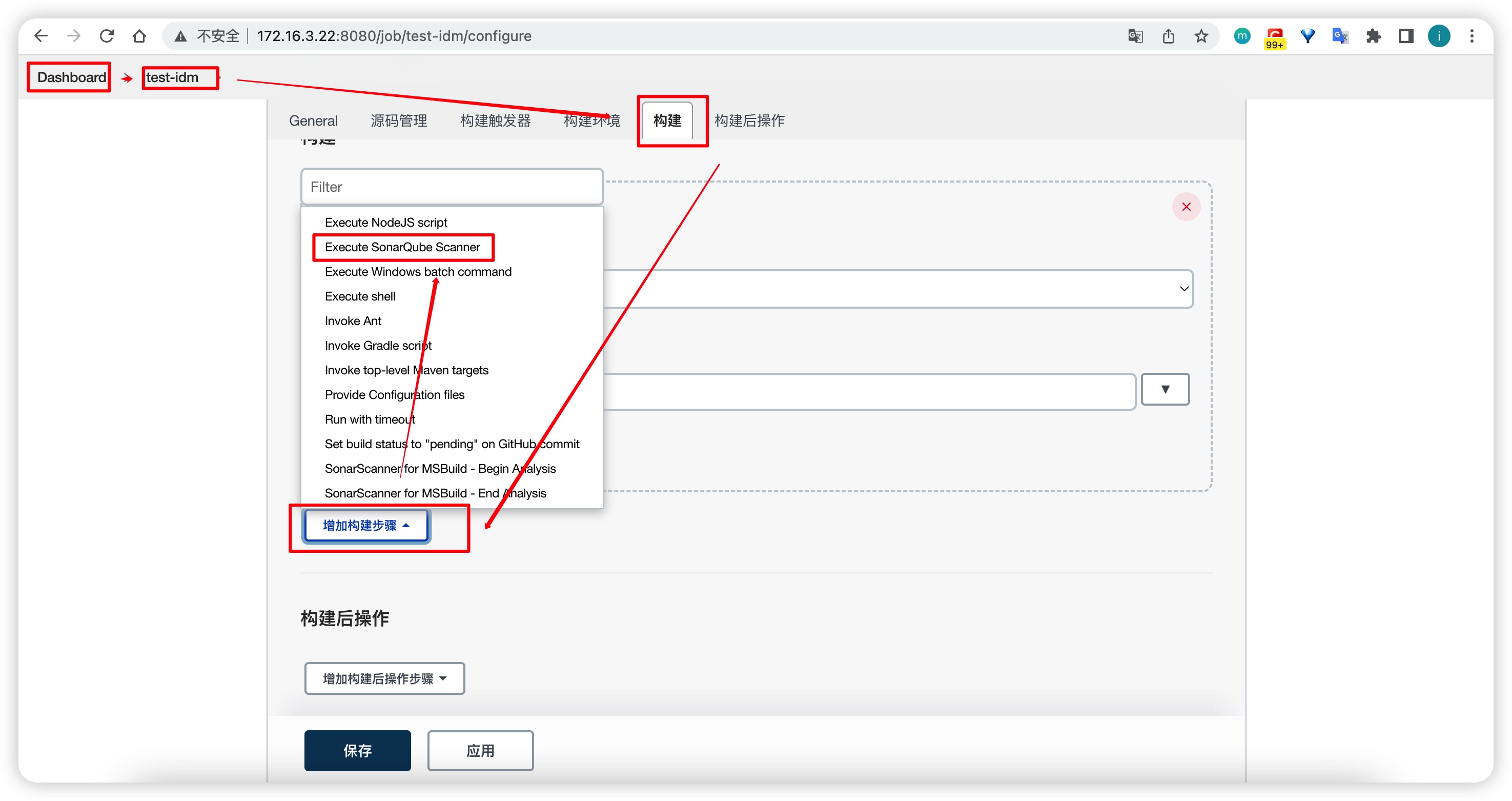
Task: Choose Invoke top-level Maven targets
Action: 406,370
